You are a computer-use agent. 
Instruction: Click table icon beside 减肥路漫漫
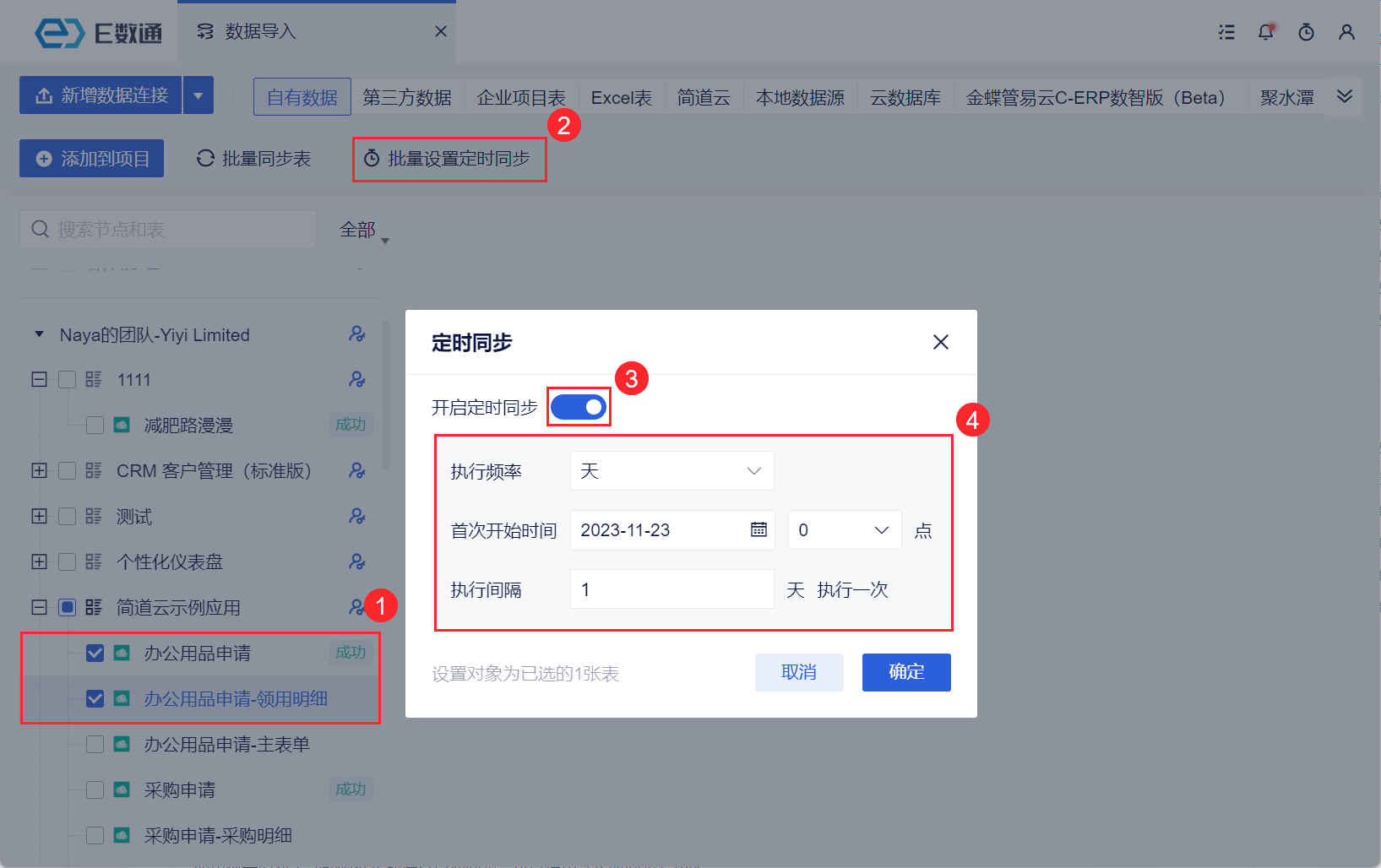pos(122,425)
